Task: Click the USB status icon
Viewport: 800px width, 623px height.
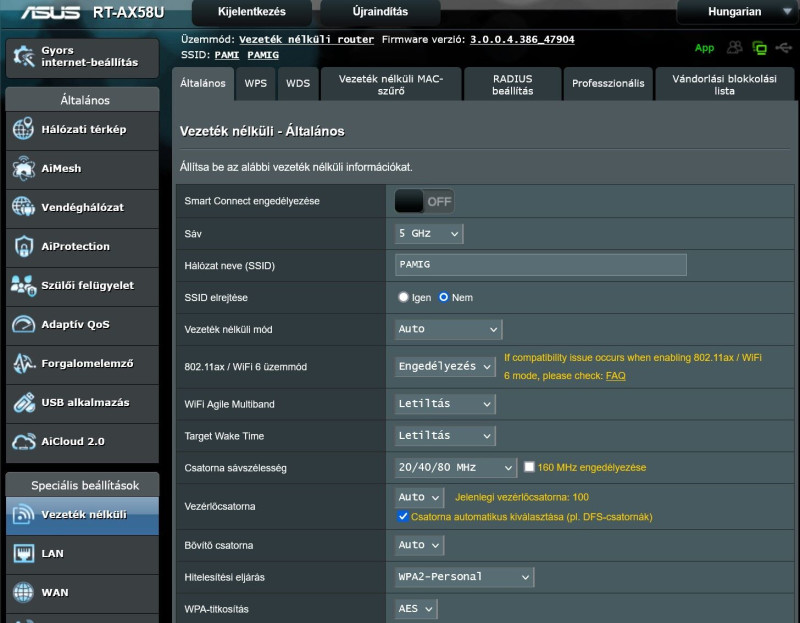Action: click(783, 48)
